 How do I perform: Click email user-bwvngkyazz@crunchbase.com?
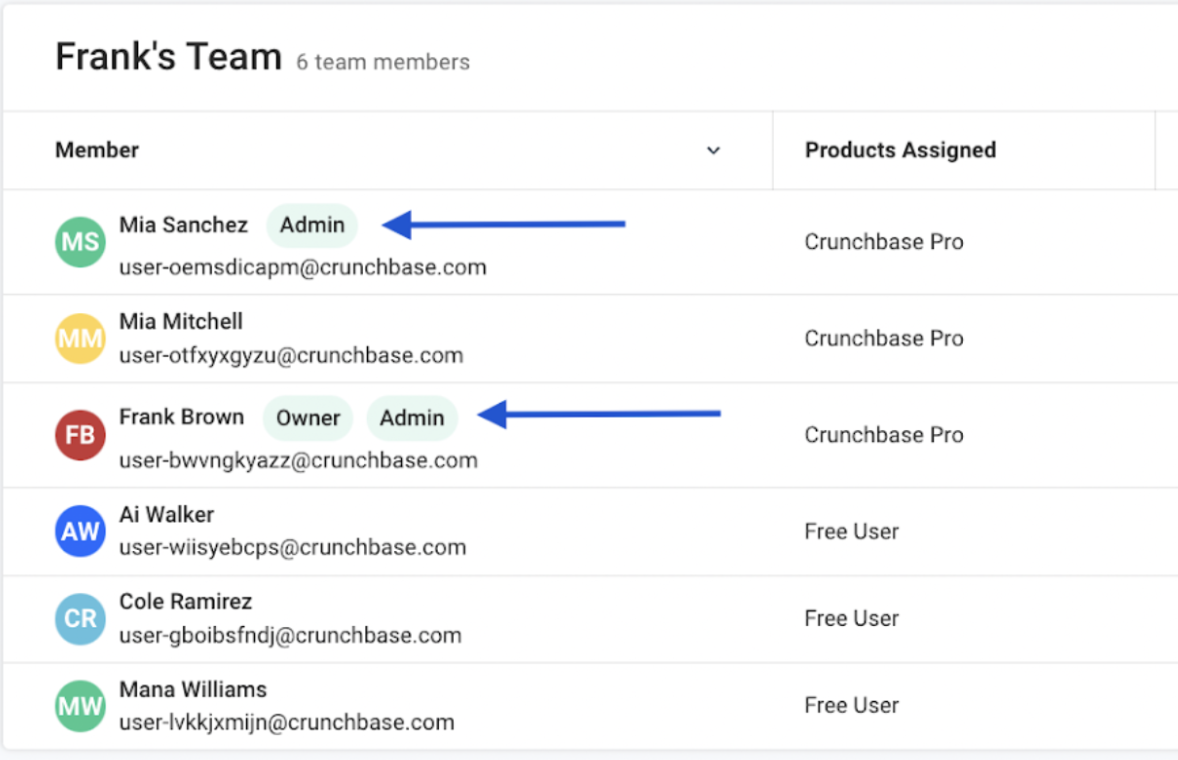coord(298,460)
